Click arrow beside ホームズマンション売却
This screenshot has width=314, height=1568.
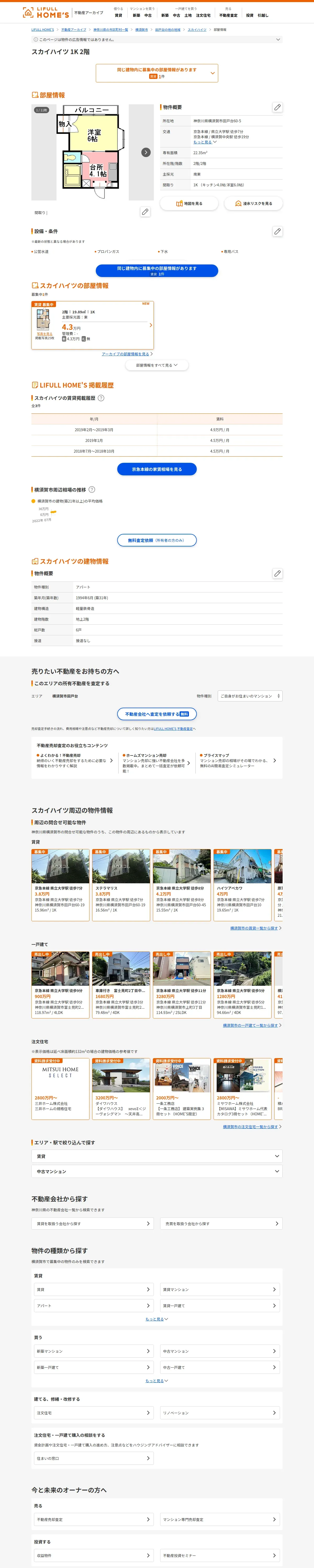[188, 763]
